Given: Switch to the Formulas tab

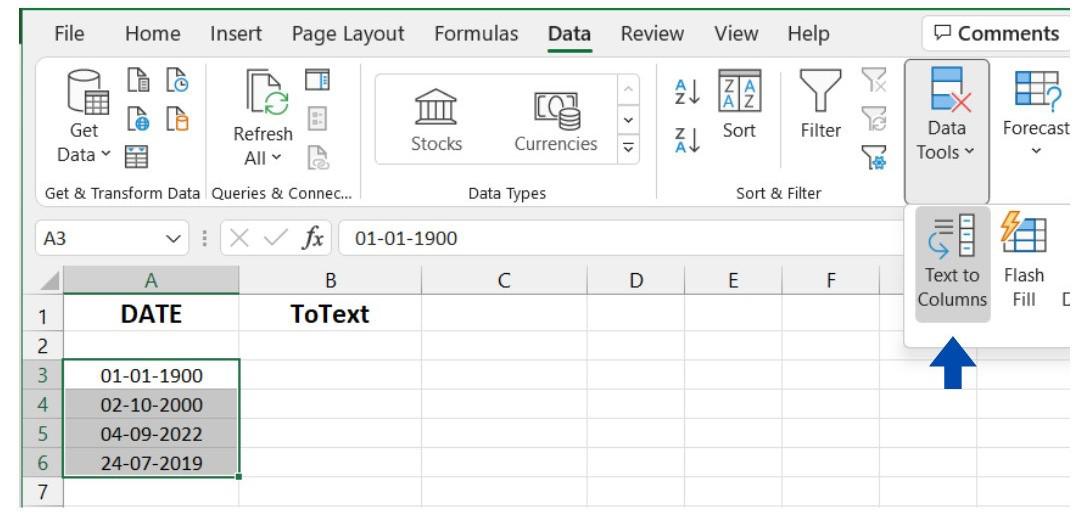Looking at the screenshot, I should 477,35.
